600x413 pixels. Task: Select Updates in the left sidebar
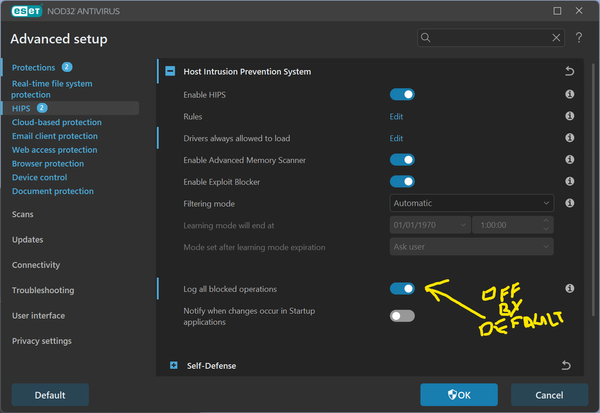click(27, 240)
